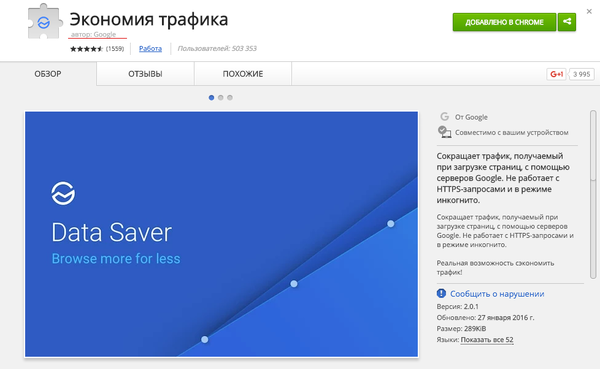Click the 3 995 plus-one count
Image resolution: width=600 pixels, height=369 pixels.
click(x=581, y=74)
